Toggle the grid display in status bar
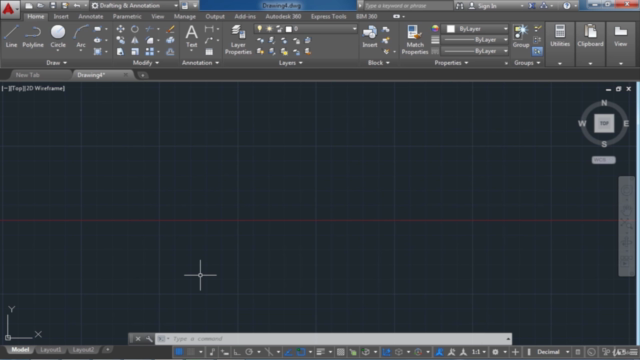This screenshot has height=360, width=640. tap(179, 352)
